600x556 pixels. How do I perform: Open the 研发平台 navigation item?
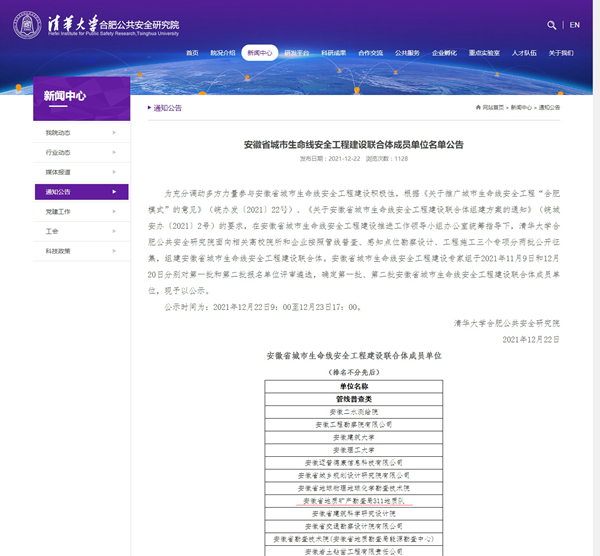297,53
